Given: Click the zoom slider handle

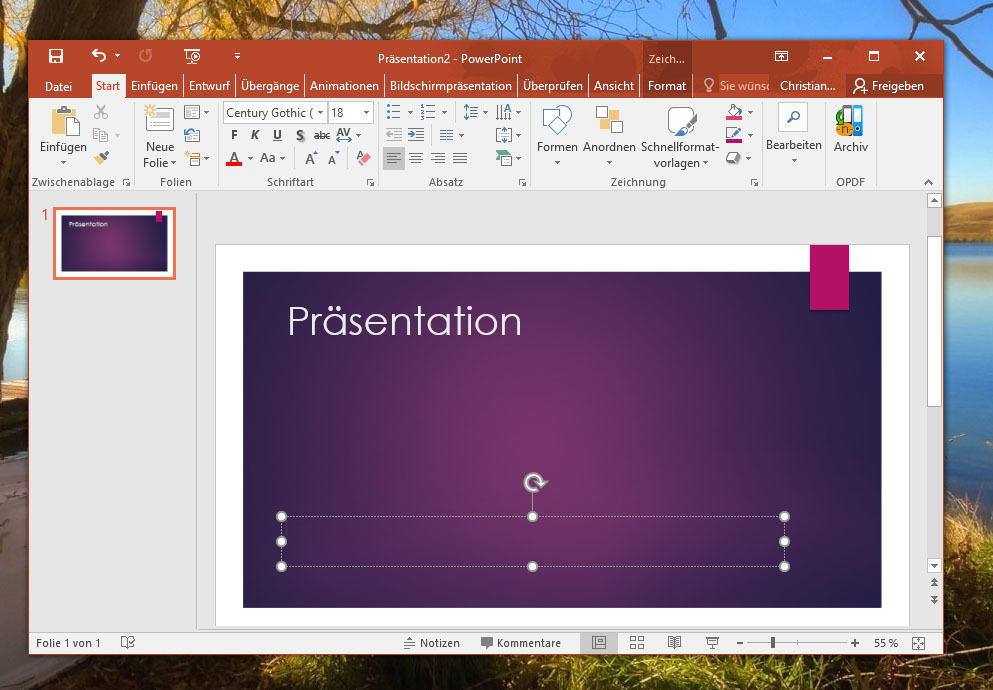Looking at the screenshot, I should pyautogui.click(x=773, y=643).
